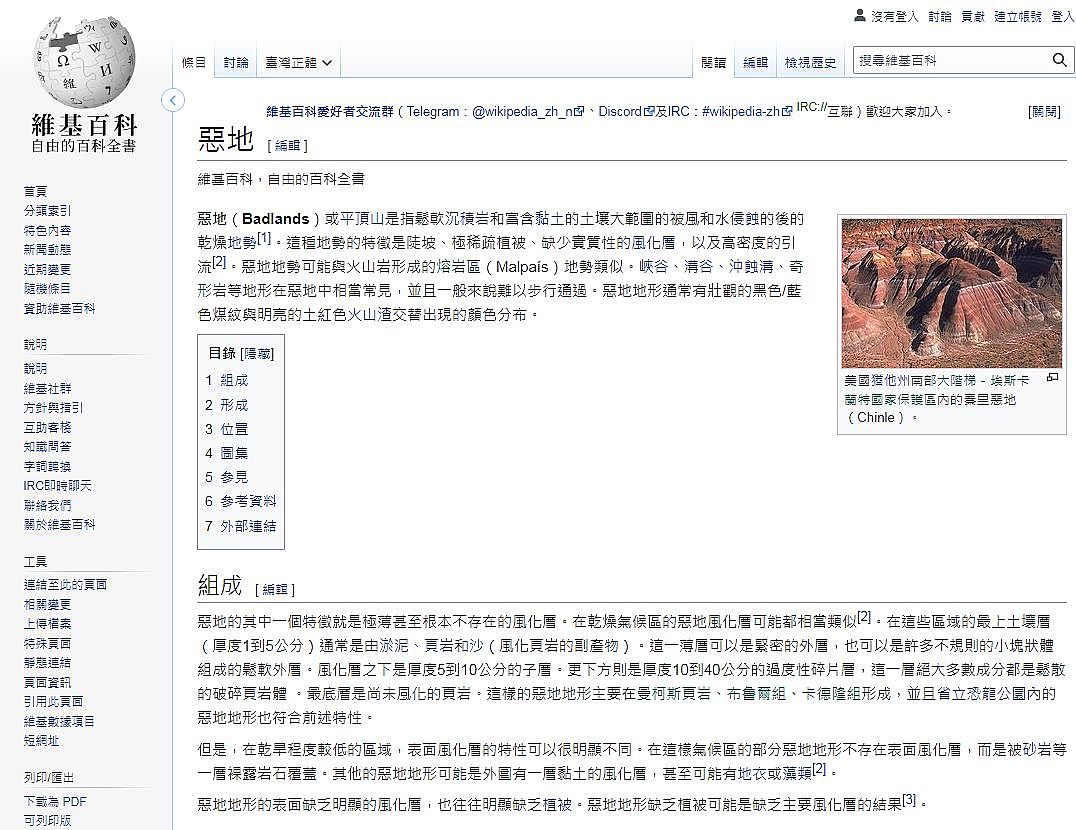
Task: Open the Chinle badlands photo thumbnail
Action: (950, 293)
